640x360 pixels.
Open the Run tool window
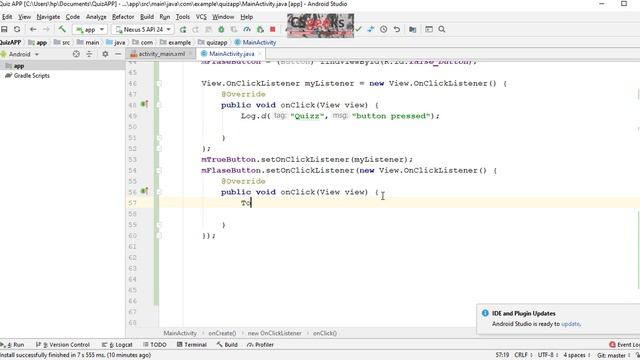13,344
